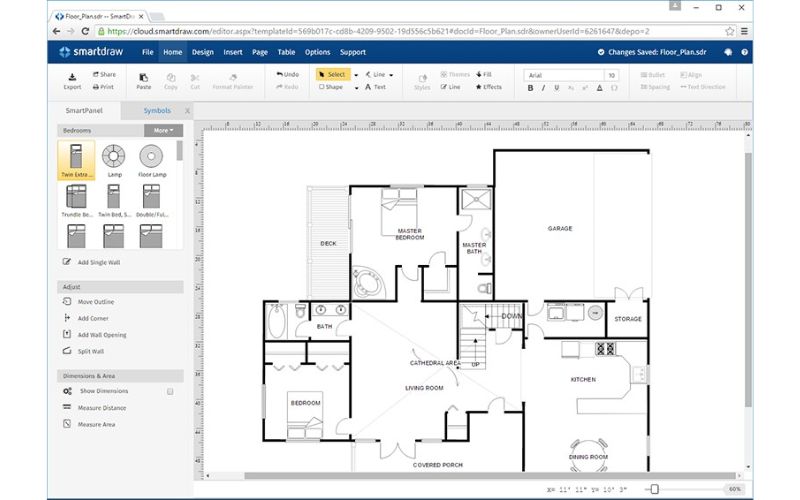
Task: Click the Align option
Action: coord(691,75)
